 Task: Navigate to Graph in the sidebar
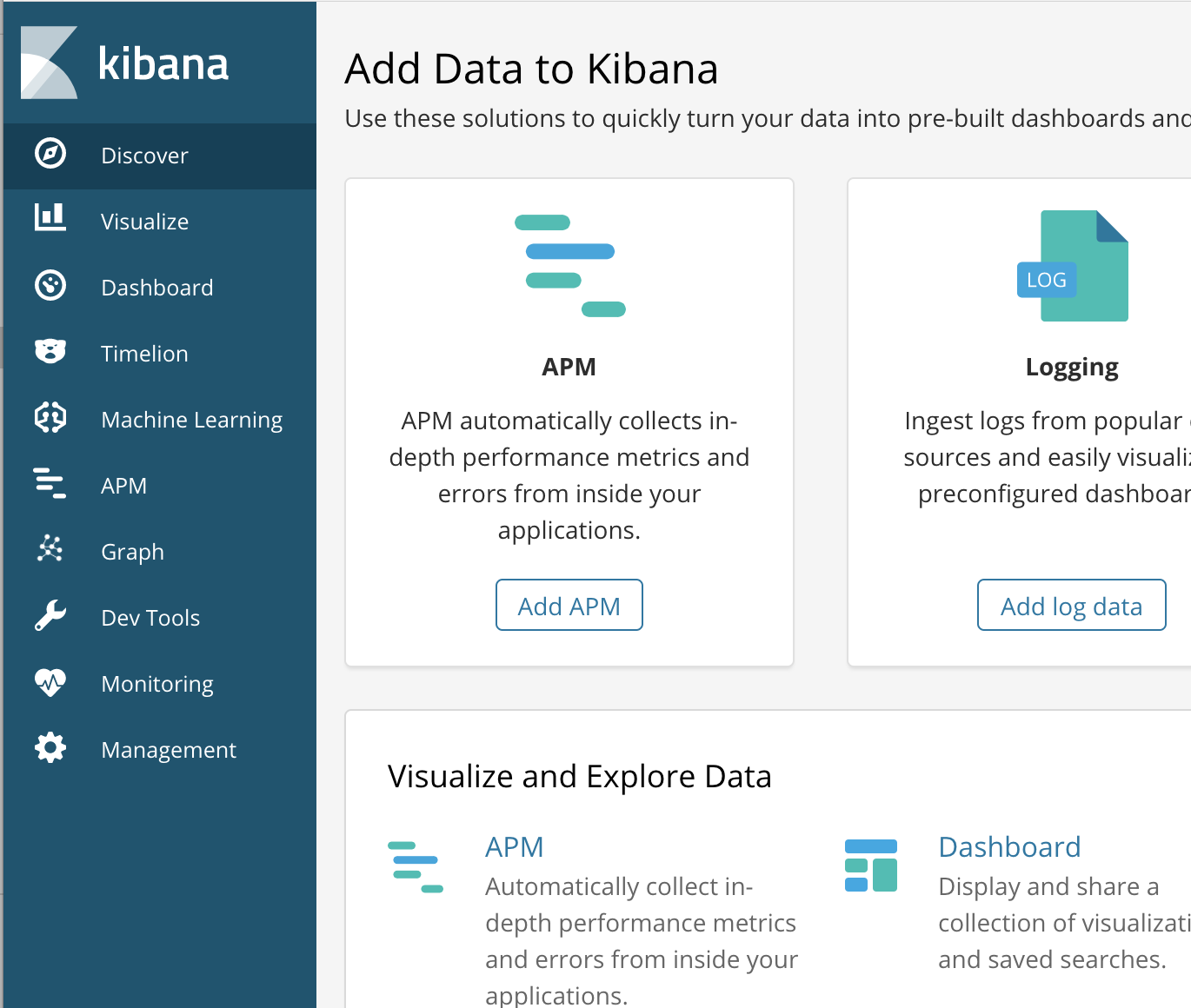click(132, 552)
